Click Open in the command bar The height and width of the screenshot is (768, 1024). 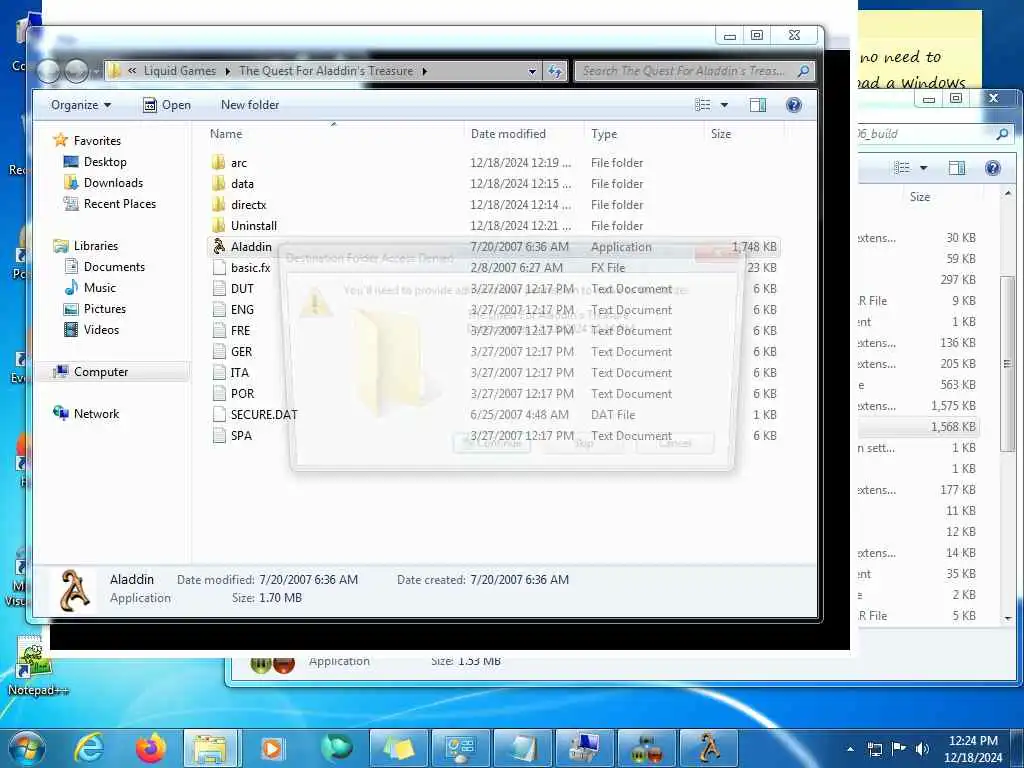click(167, 104)
